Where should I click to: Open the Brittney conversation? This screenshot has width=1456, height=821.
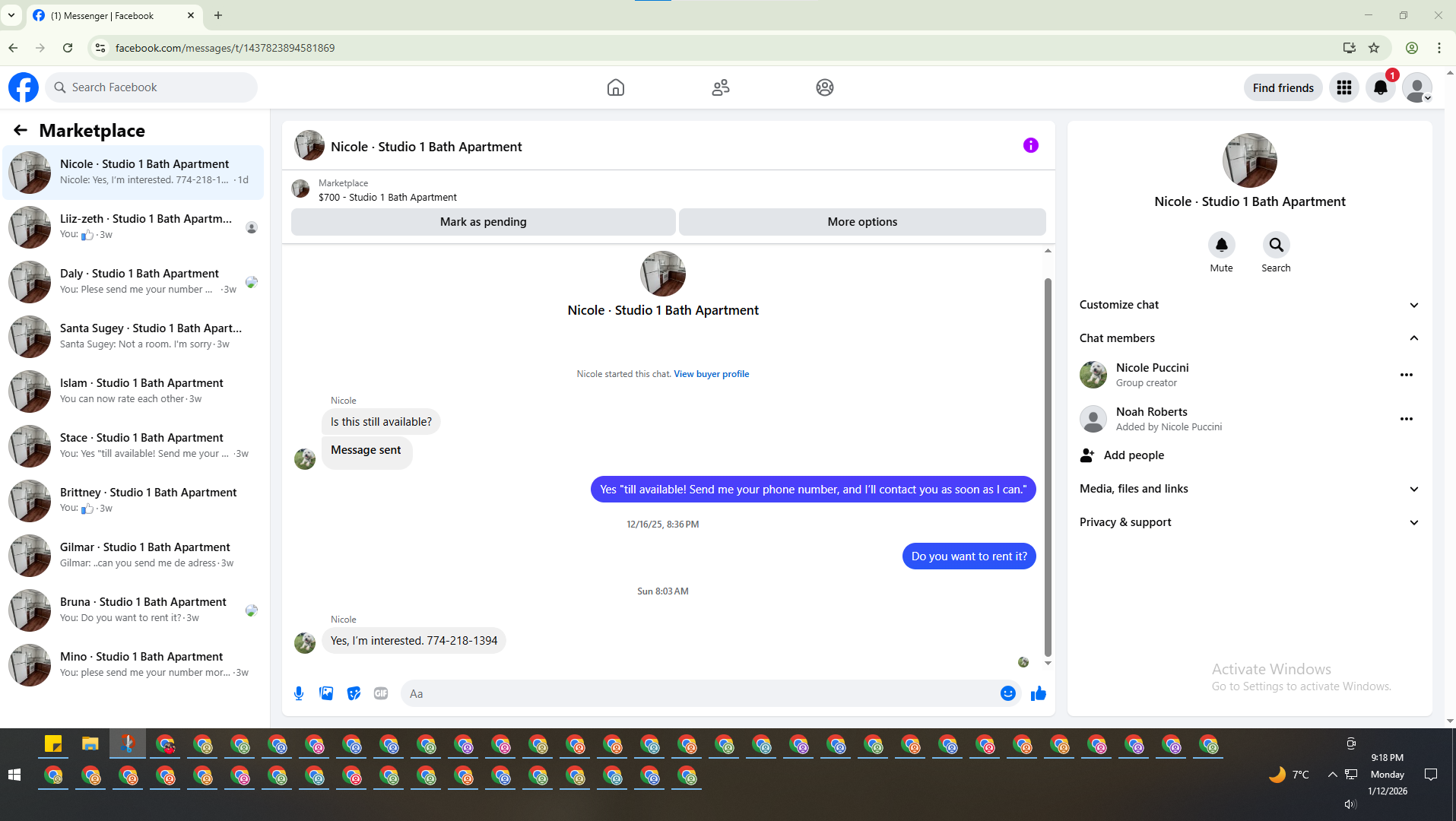(x=134, y=501)
